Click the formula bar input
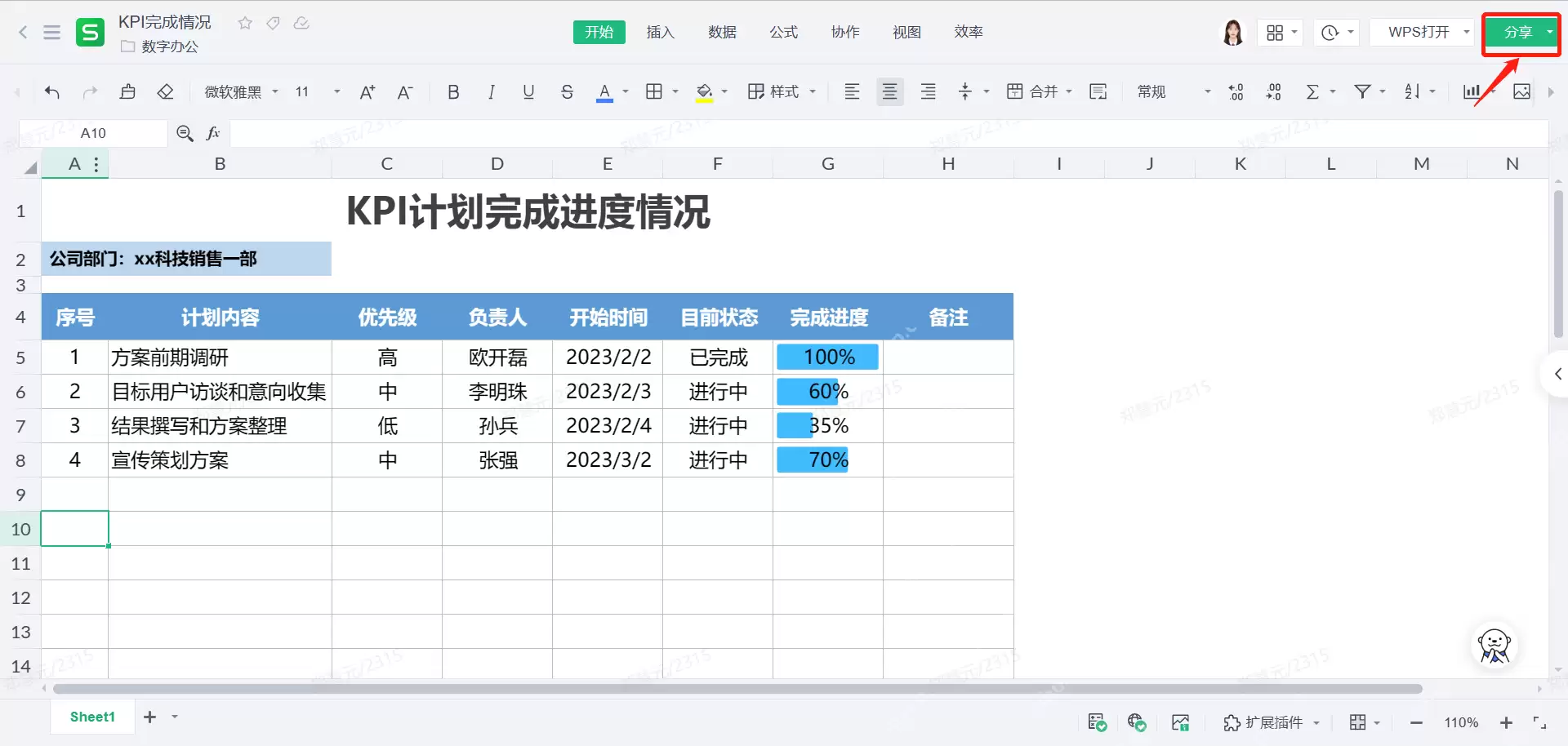1568x746 pixels. [889, 133]
